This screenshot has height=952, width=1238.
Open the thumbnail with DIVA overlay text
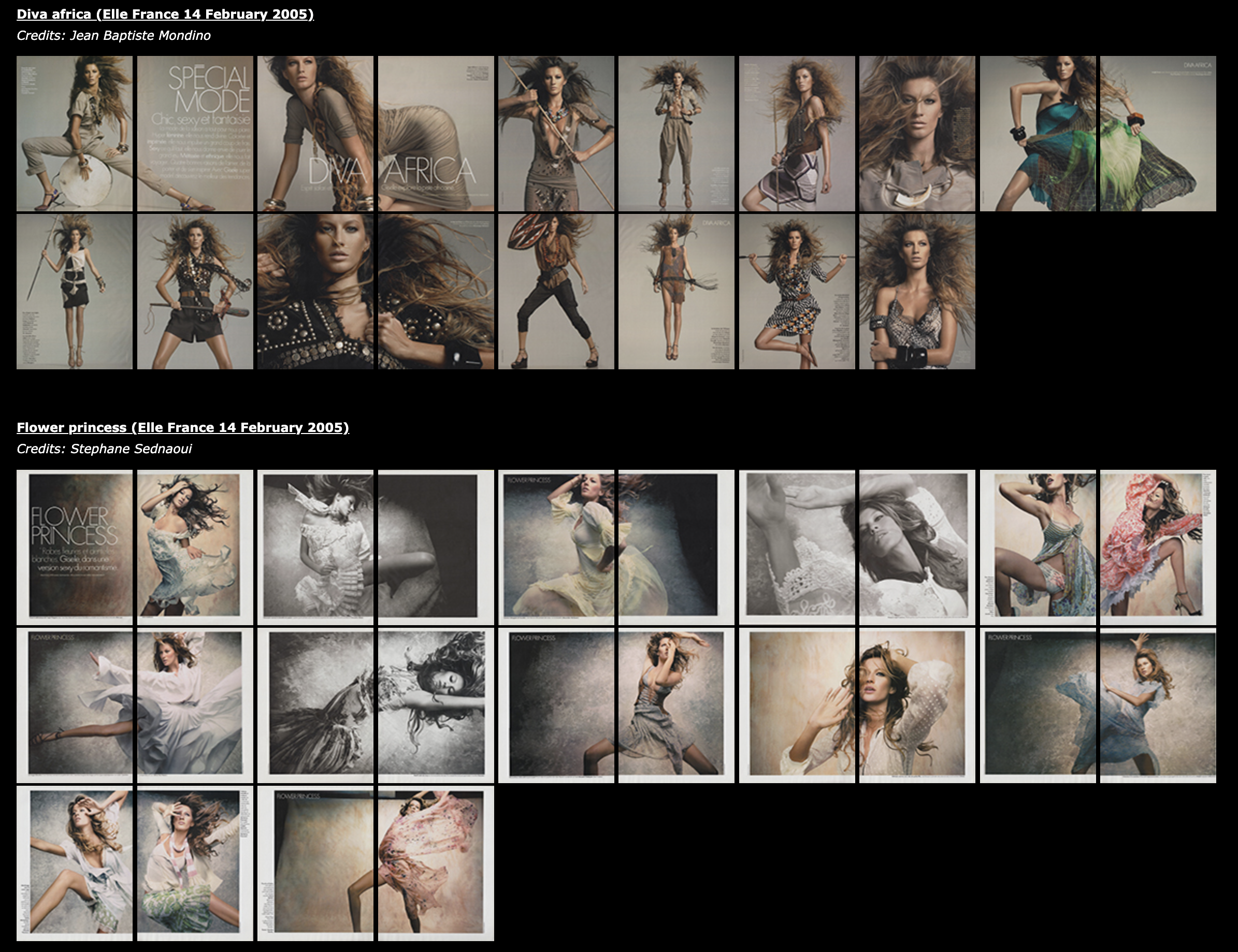(x=315, y=133)
